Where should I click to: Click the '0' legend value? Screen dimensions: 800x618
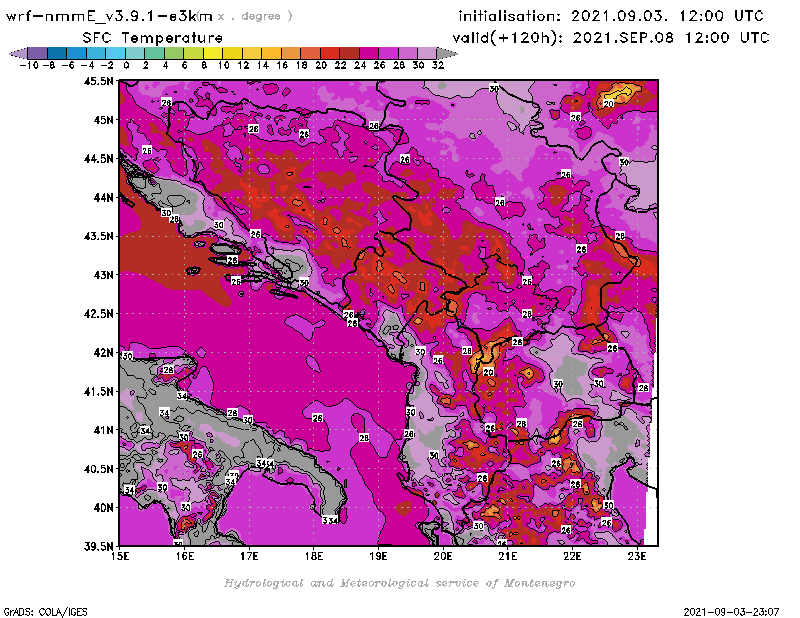(x=126, y=65)
